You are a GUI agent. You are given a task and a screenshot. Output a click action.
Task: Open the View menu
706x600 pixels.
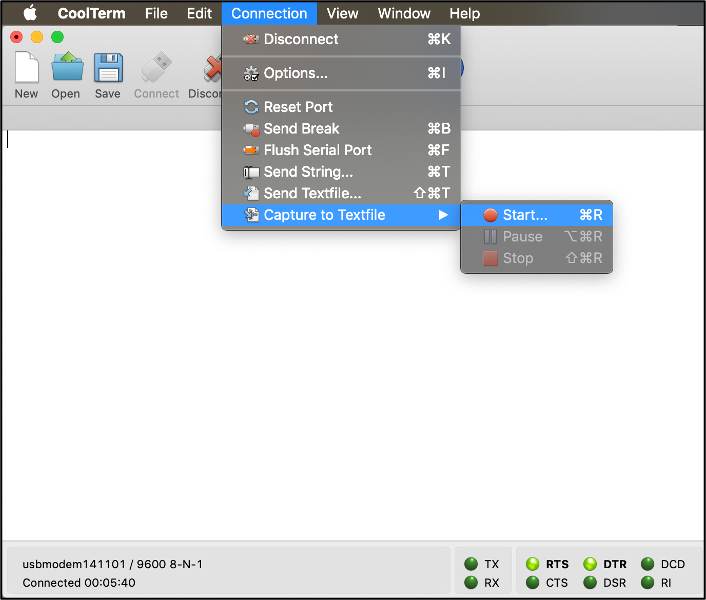pyautogui.click(x=342, y=13)
